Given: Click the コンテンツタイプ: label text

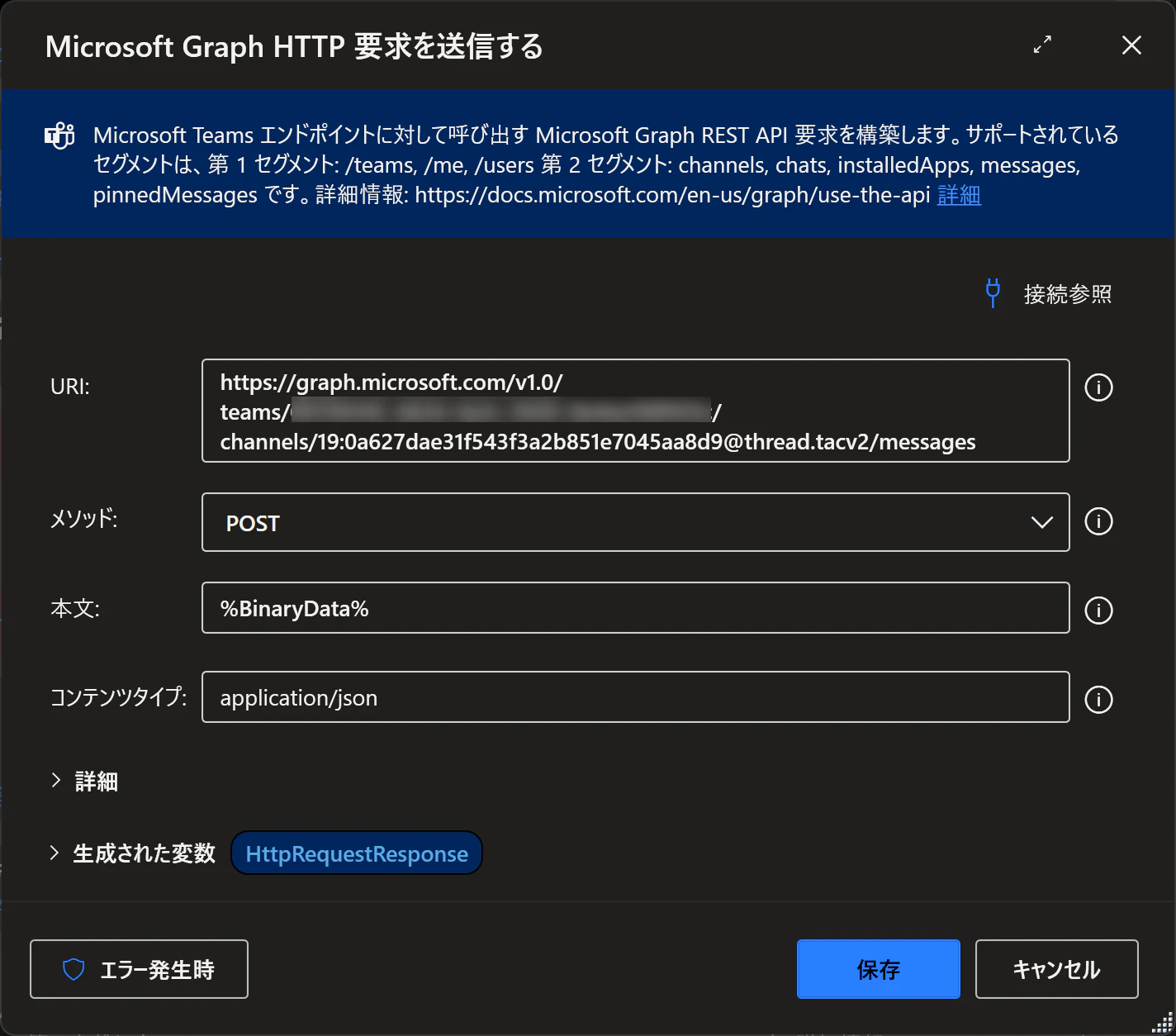Looking at the screenshot, I should [119, 697].
